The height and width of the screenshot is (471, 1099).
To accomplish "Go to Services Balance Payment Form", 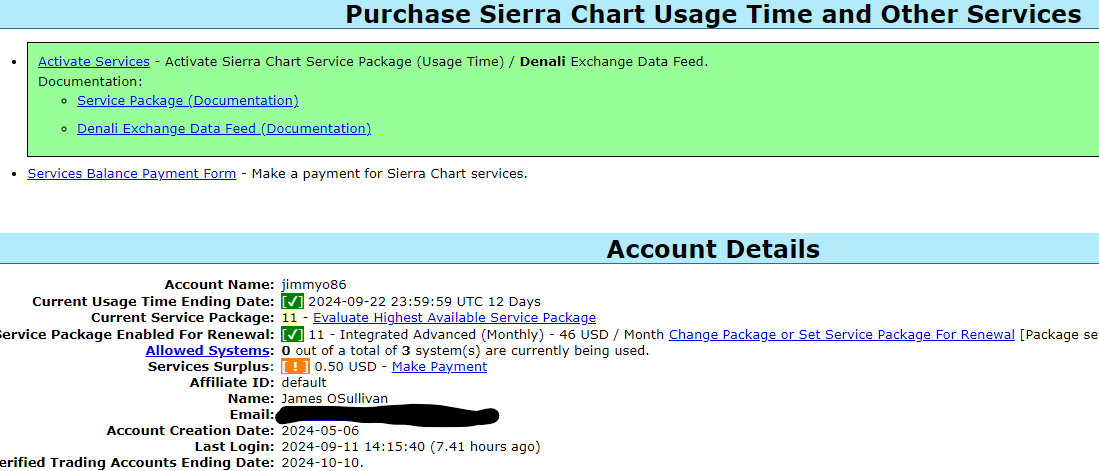I will pyautogui.click(x=132, y=174).
